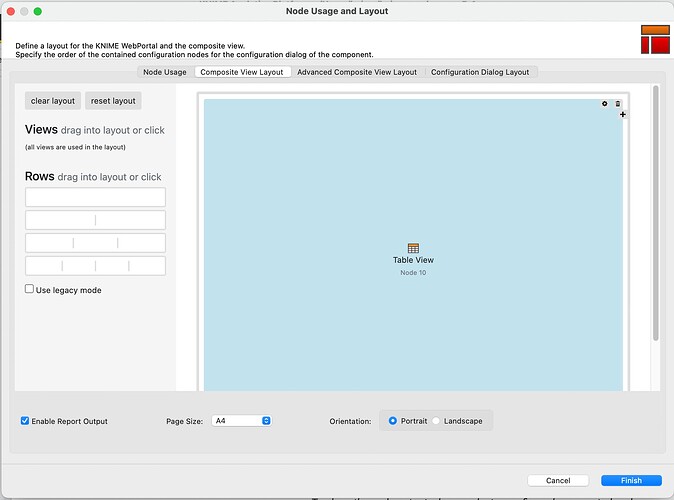The height and width of the screenshot is (500, 674).
Task: Click the Node 10 text
Action: point(413,273)
